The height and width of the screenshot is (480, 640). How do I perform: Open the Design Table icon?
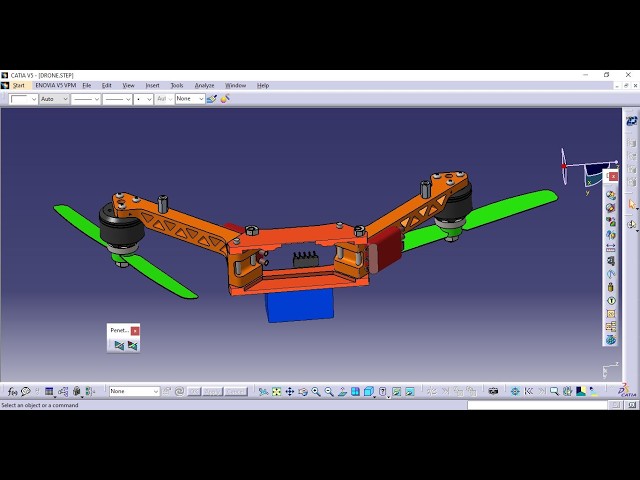point(49,391)
